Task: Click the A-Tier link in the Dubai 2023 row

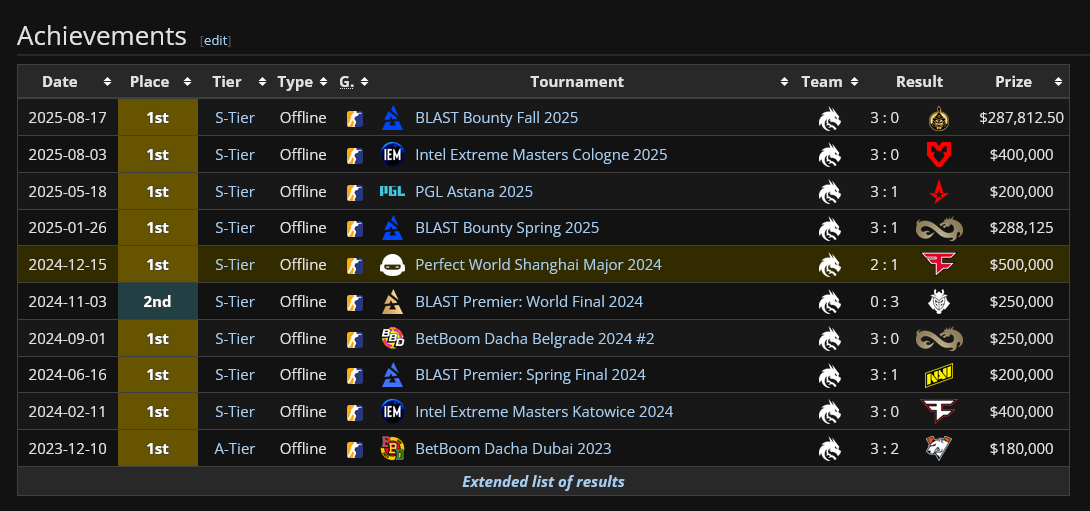Action: click(x=235, y=449)
